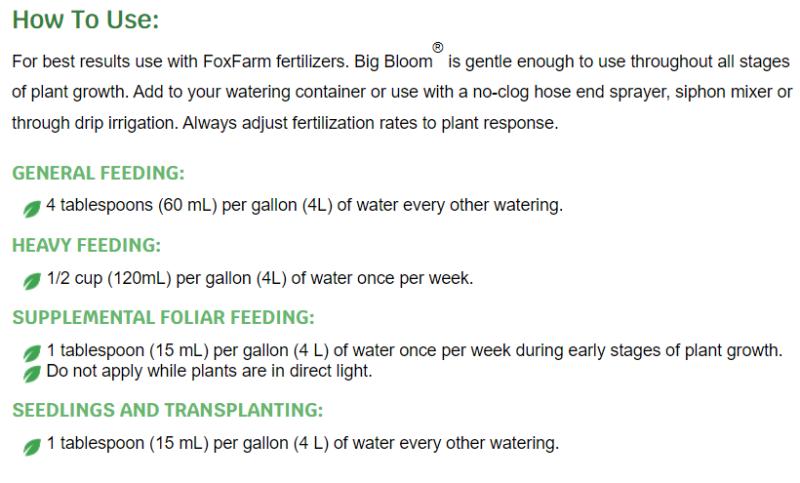Click the "1/2 cup (120mL)" instruction line
Image resolution: width=800 pixels, height=483 pixels.
click(x=260, y=279)
